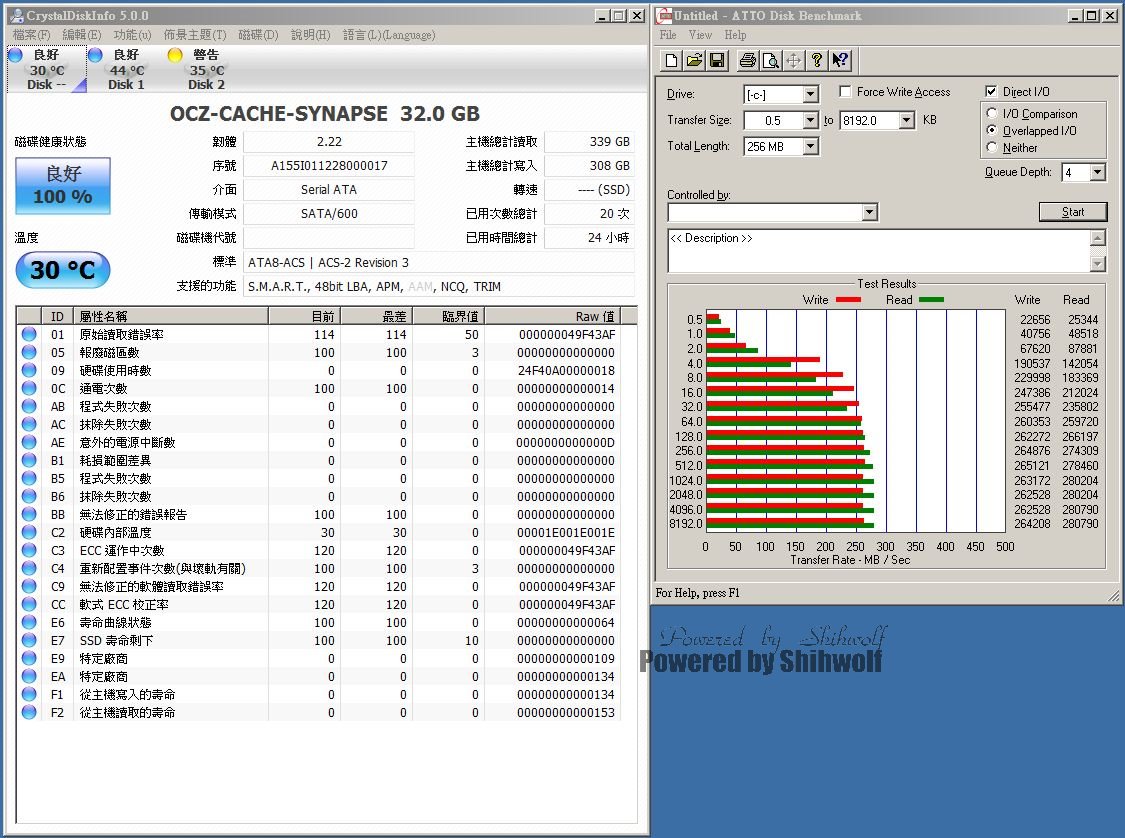Click the status orb for attribute C2 row
Viewport: 1125px width, 838px height.
point(29,532)
